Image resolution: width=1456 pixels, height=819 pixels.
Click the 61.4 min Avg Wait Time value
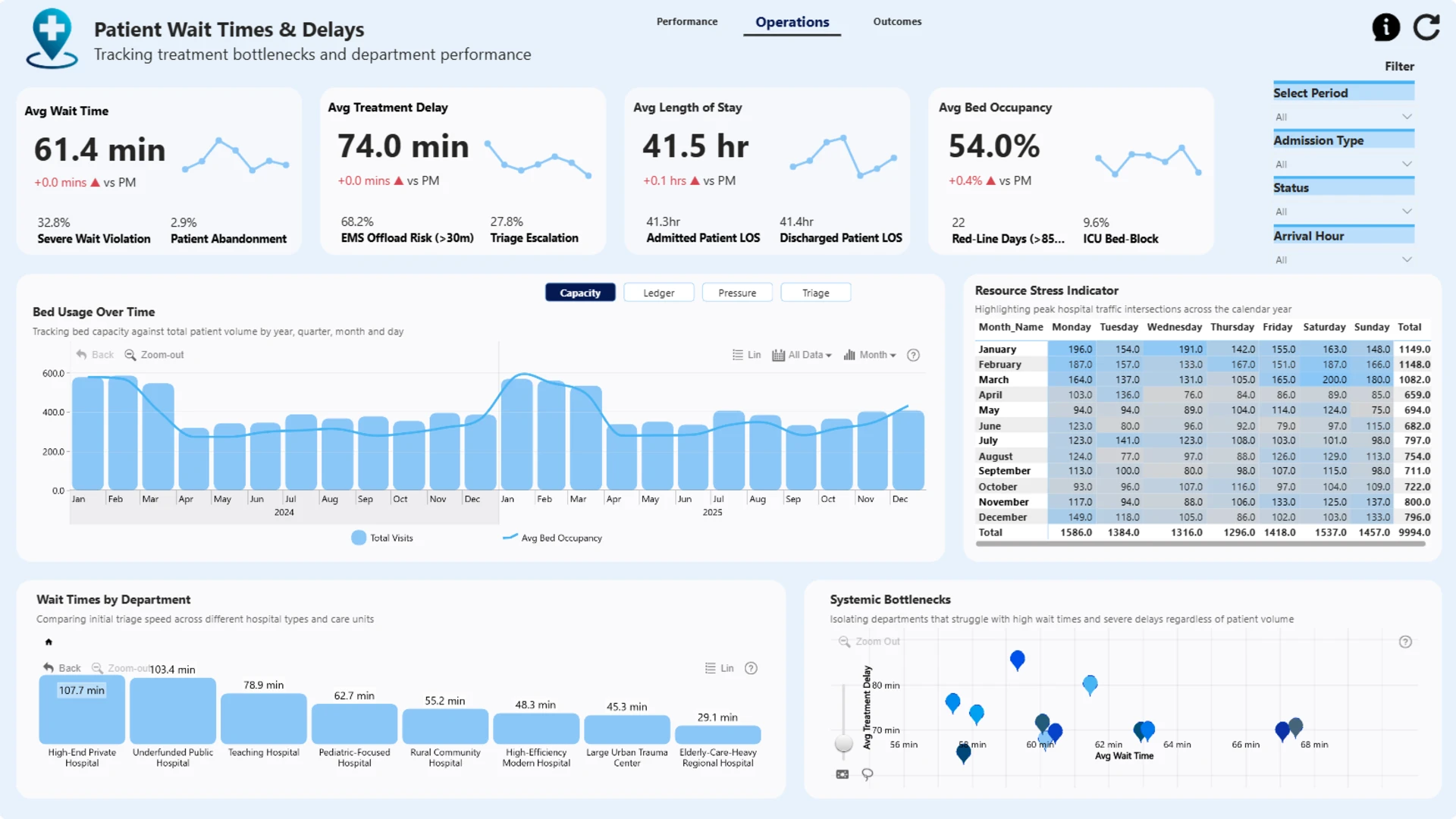(x=99, y=149)
